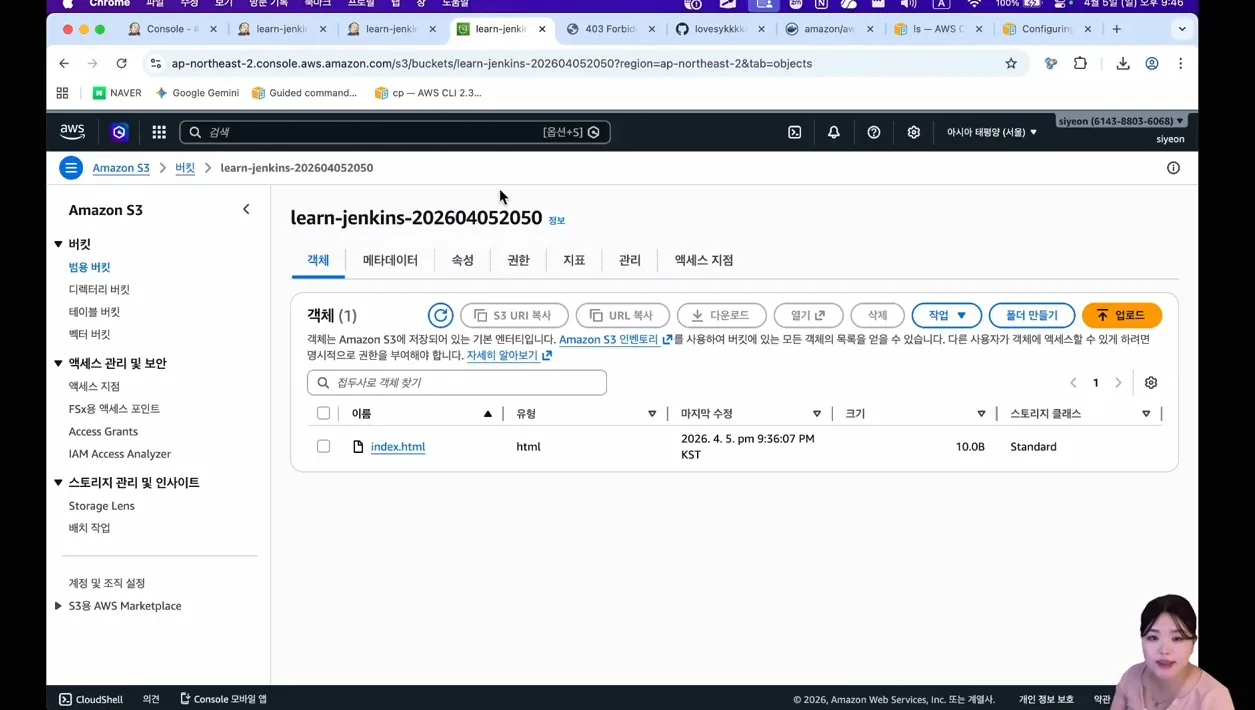1255x710 pixels.
Task: Open Chrome tab search dropdown
Action: [1182, 29]
